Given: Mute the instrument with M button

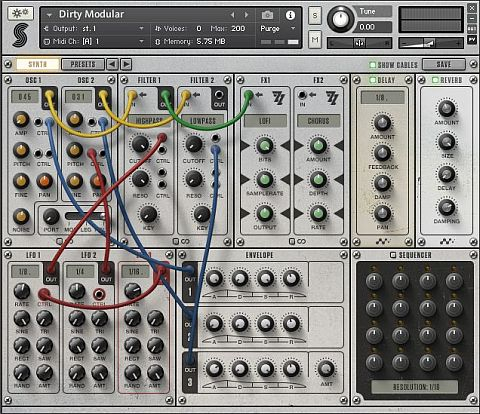Looking at the screenshot, I should 315,40.
